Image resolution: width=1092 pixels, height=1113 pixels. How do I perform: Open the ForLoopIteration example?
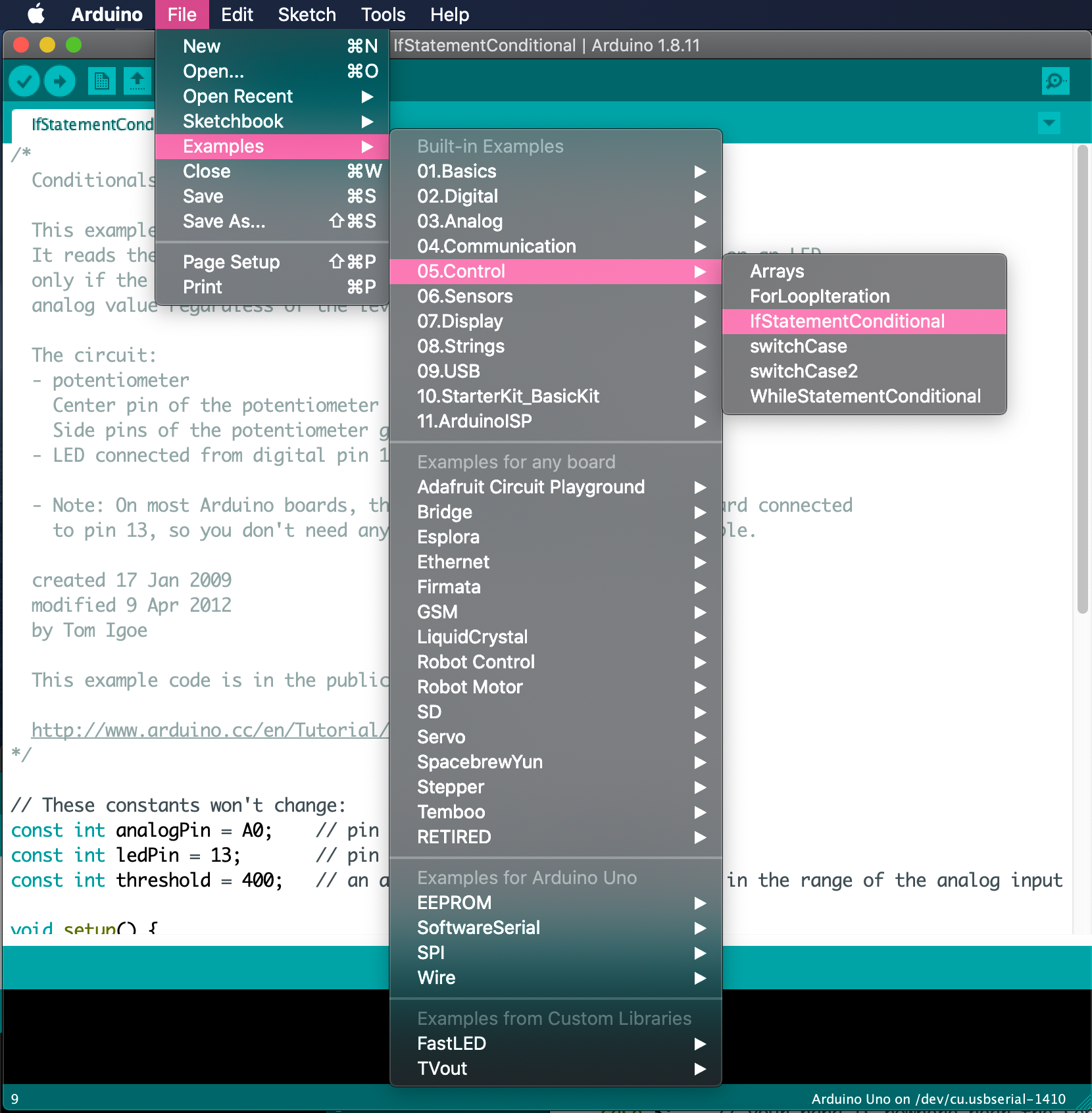coord(864,296)
